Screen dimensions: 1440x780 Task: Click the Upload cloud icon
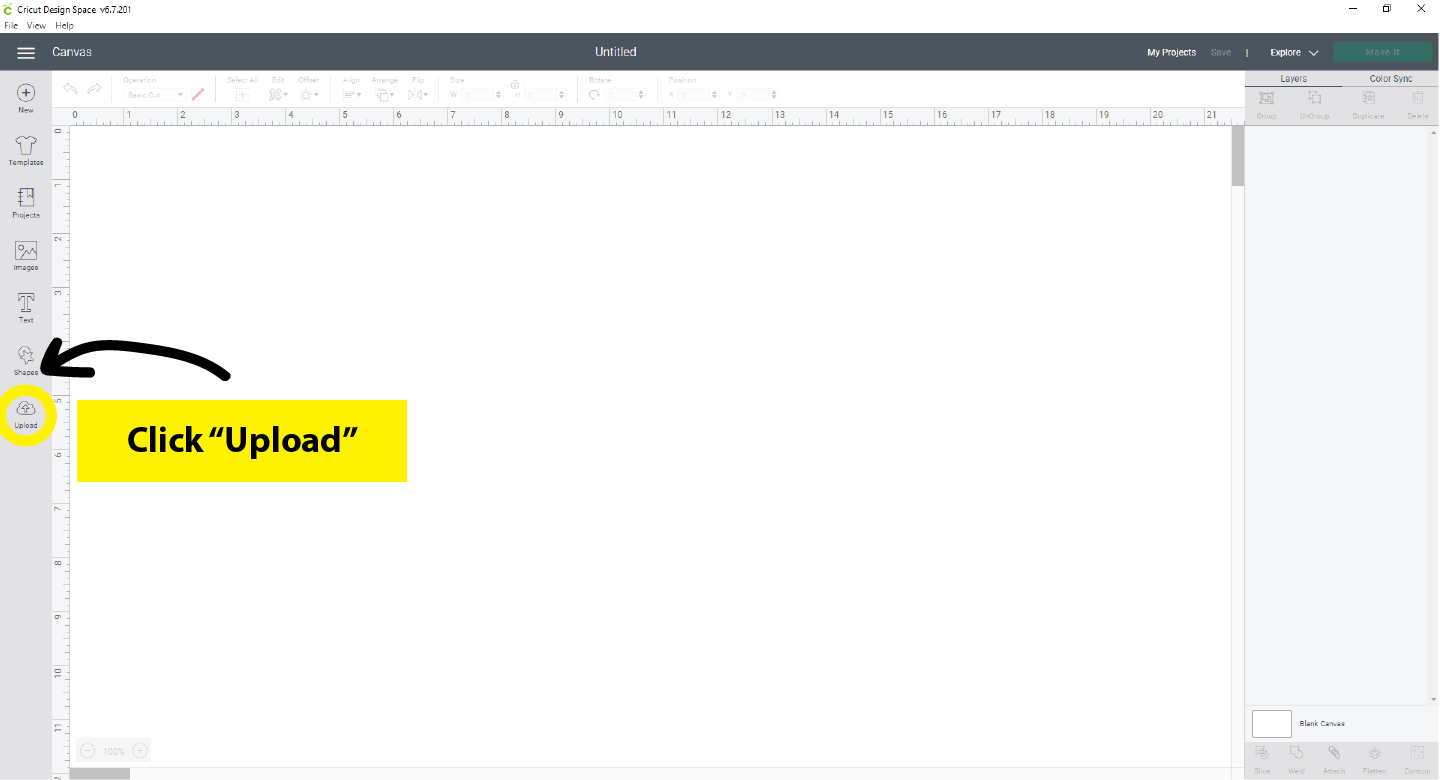pos(26,408)
